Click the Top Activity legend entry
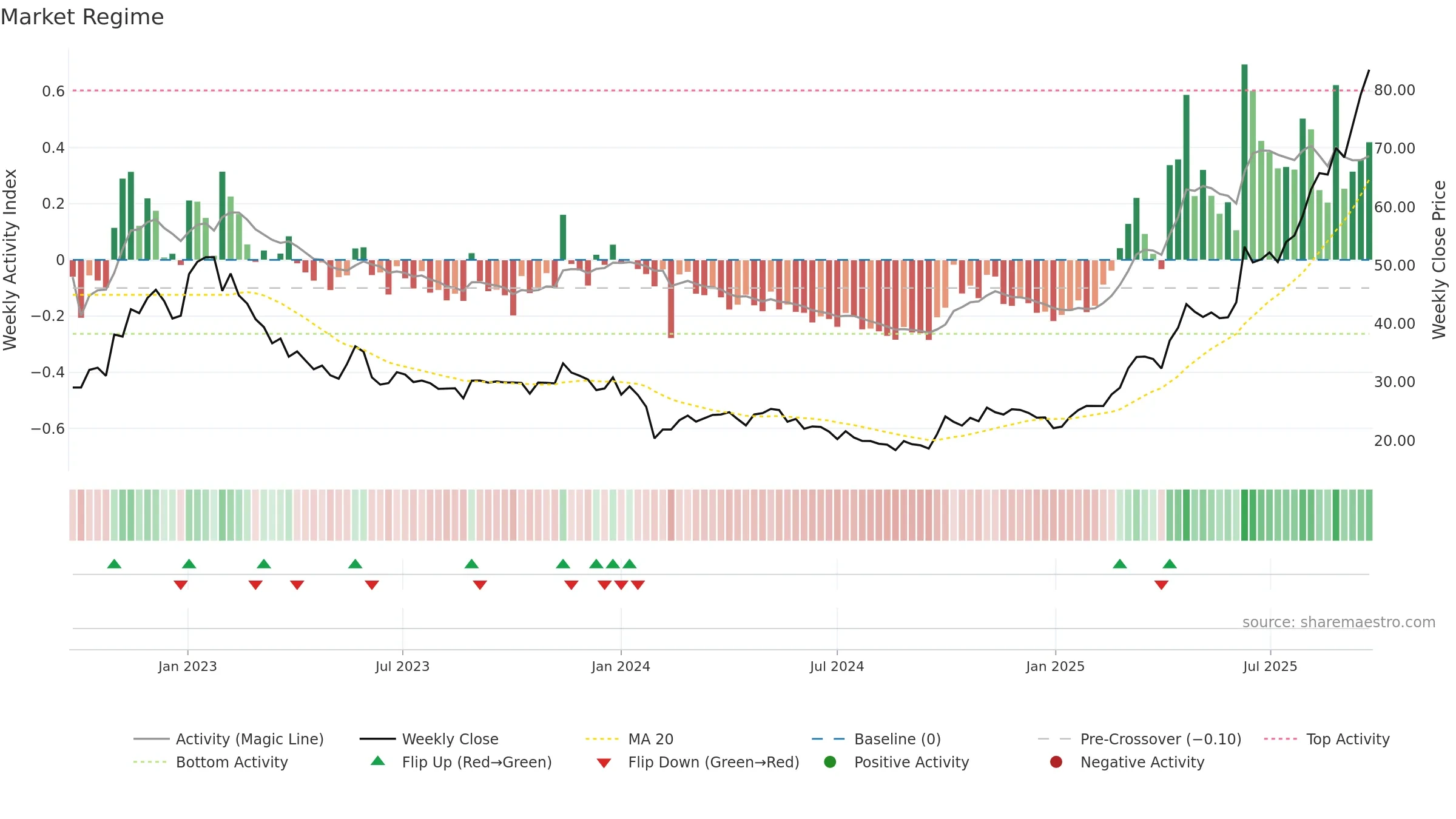The width and height of the screenshot is (1456, 819). [1327, 739]
